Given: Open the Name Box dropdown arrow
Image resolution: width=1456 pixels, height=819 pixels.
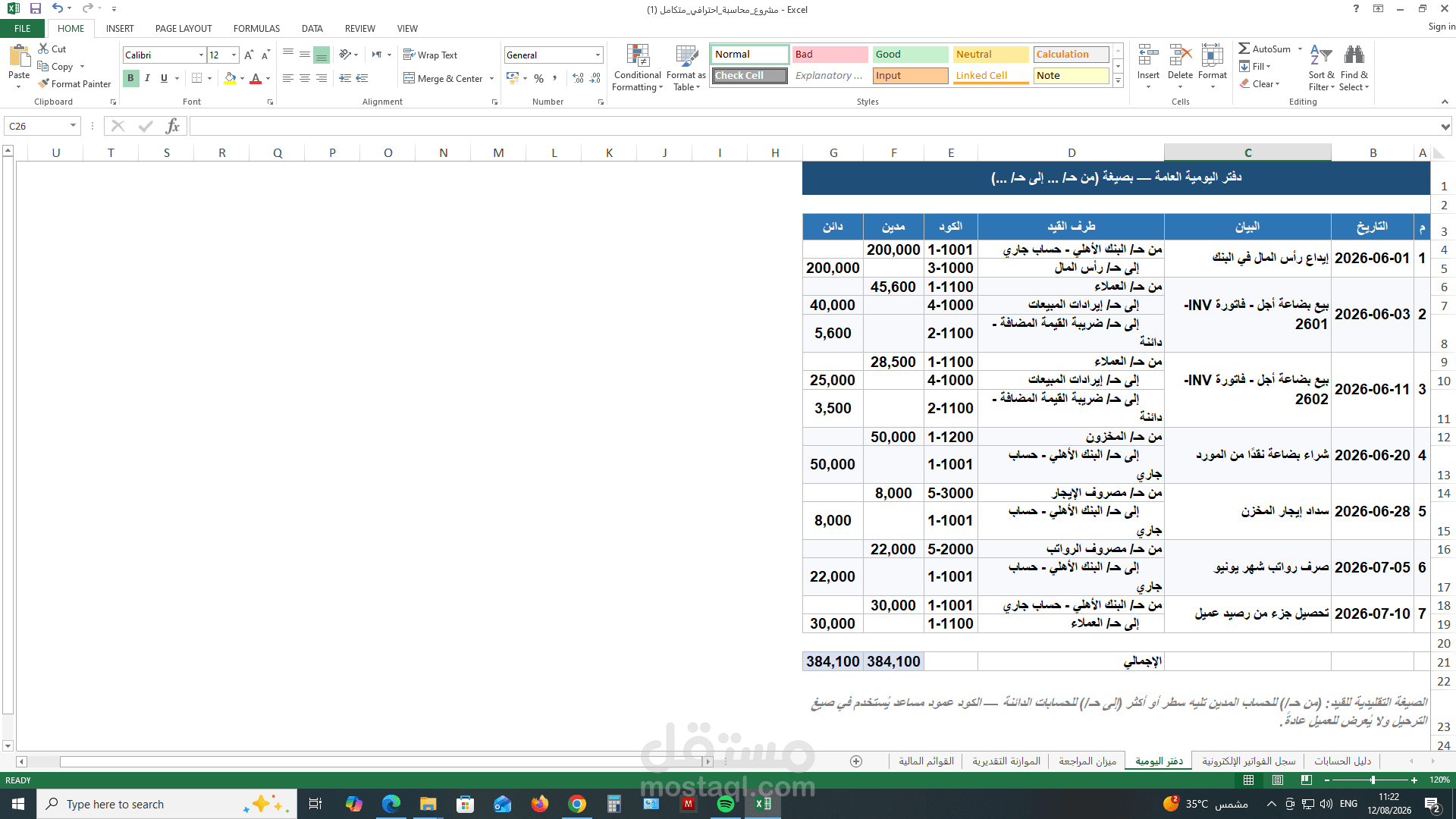Looking at the screenshot, I should (73, 126).
